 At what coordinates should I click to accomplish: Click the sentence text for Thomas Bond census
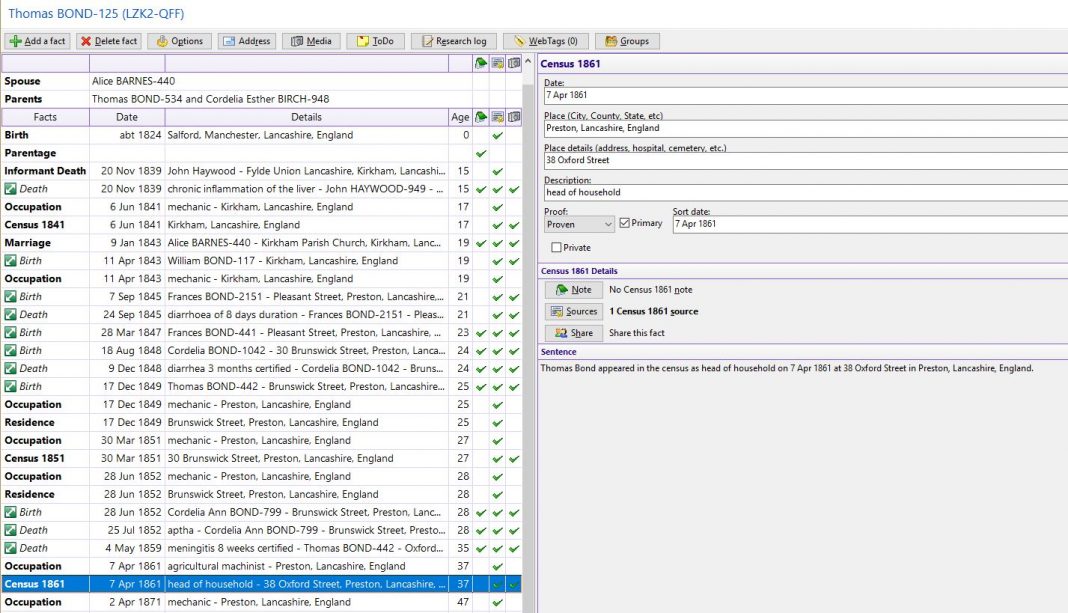coord(787,368)
